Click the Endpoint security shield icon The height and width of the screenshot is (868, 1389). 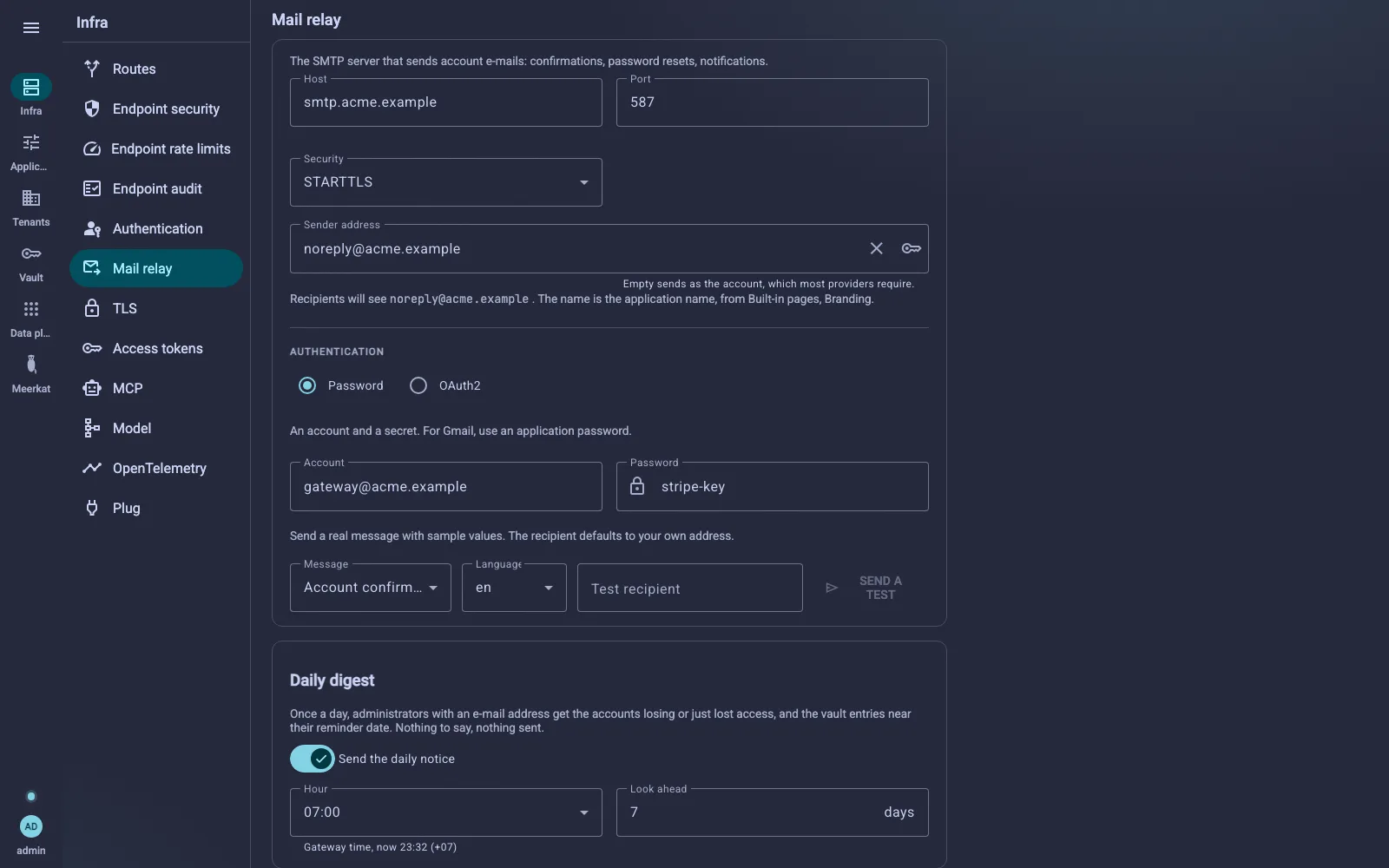tap(92, 108)
